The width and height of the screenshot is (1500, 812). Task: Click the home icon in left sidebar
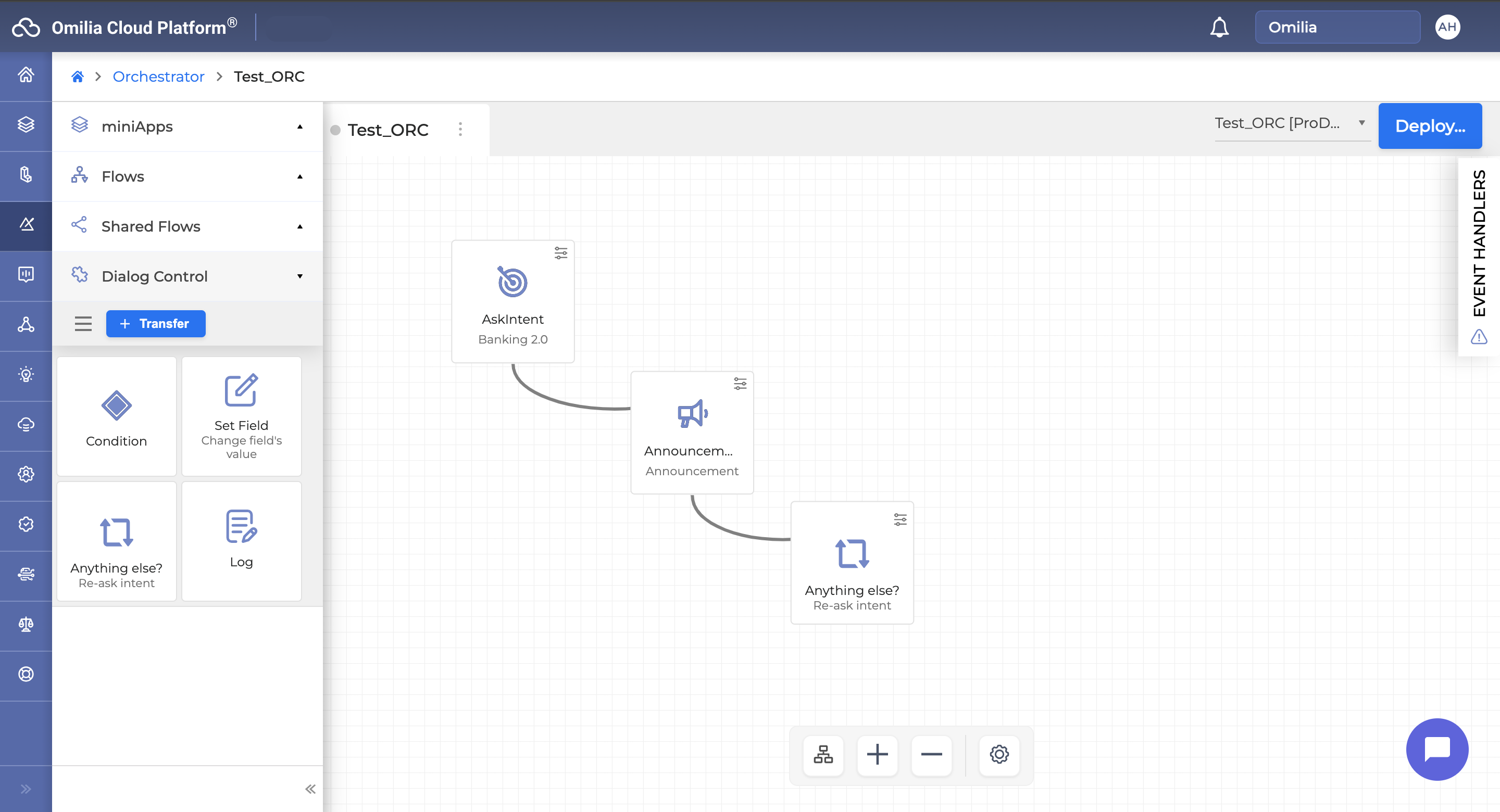26,75
